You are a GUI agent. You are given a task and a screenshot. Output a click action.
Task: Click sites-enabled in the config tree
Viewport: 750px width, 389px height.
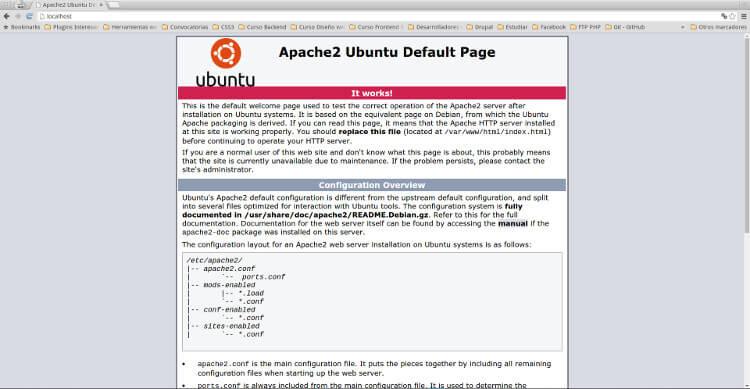point(232,326)
